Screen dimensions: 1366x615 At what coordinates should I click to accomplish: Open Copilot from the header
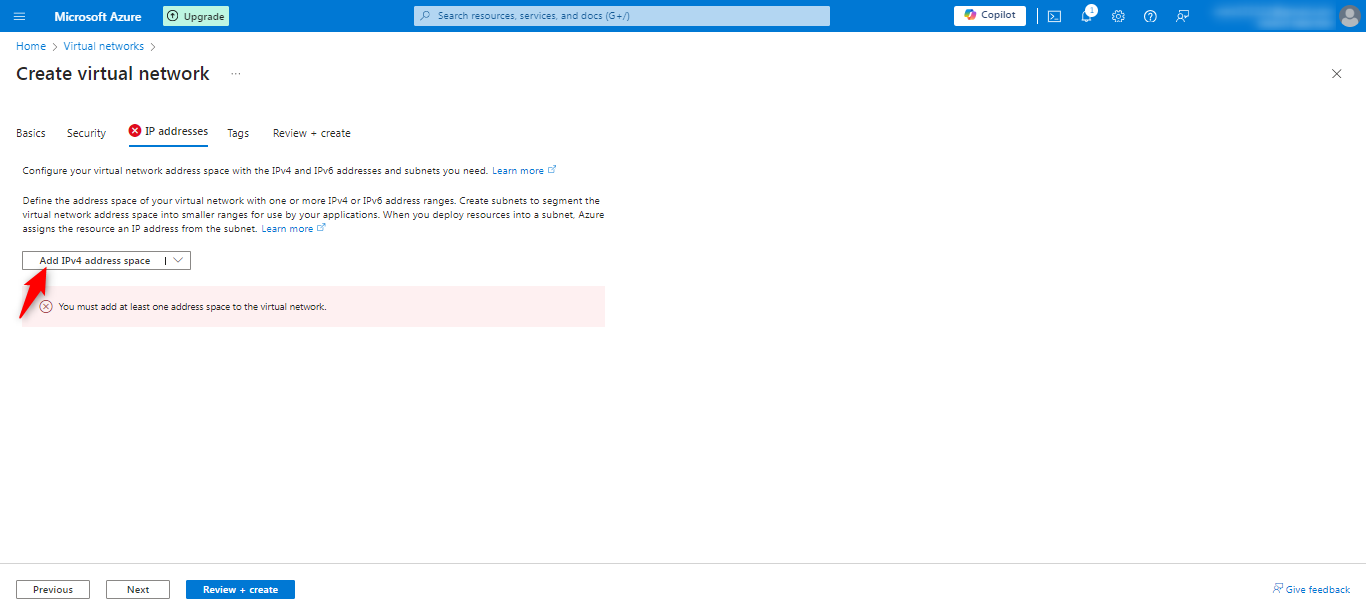[990, 16]
